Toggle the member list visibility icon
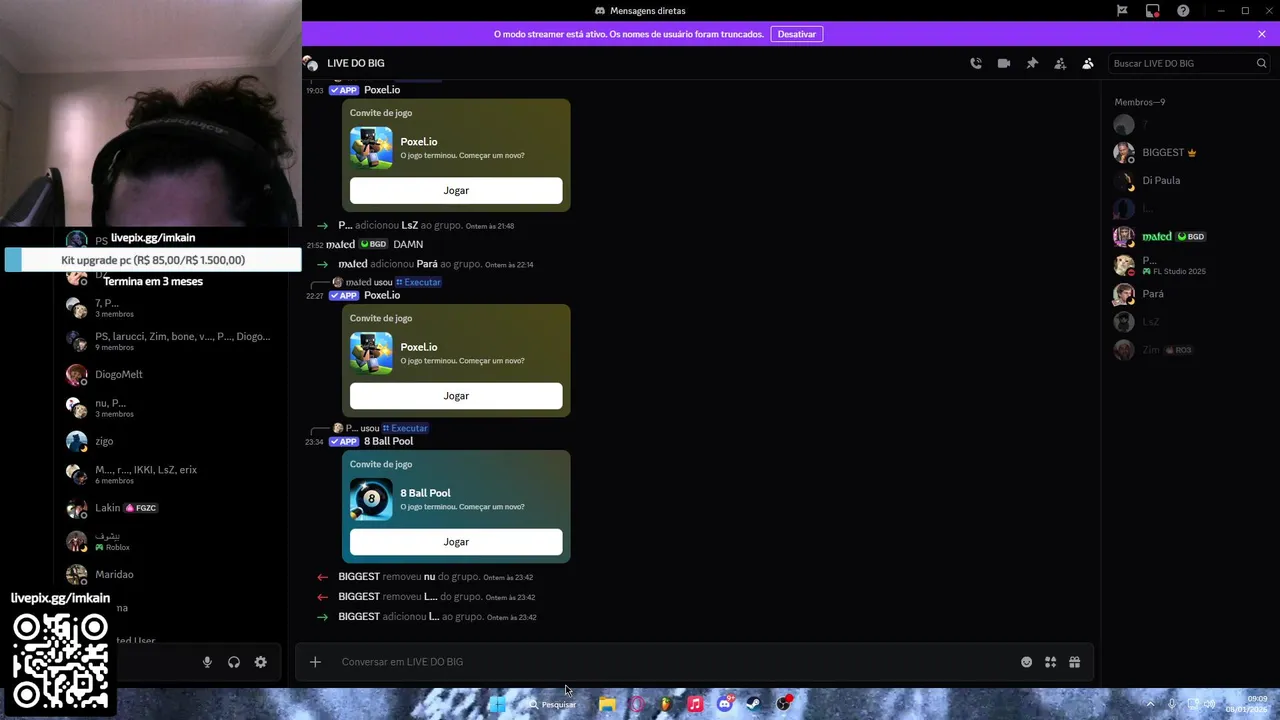The width and height of the screenshot is (1280, 720). click(1088, 63)
